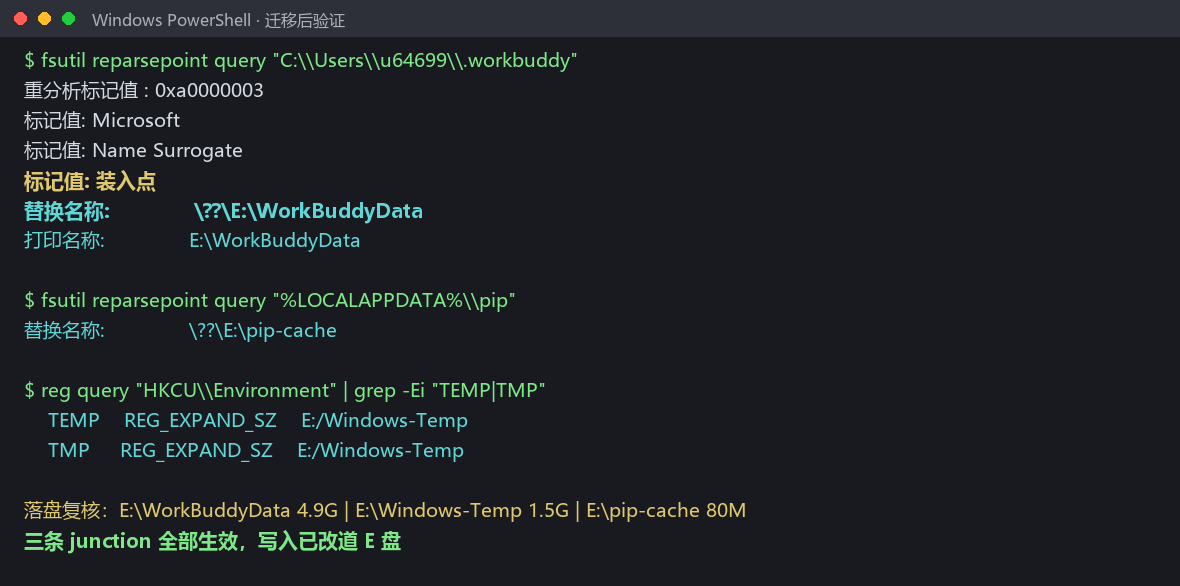Screen dimensions: 1180x586
Task: Click the Windows PowerShell window title
Action: point(218,20)
